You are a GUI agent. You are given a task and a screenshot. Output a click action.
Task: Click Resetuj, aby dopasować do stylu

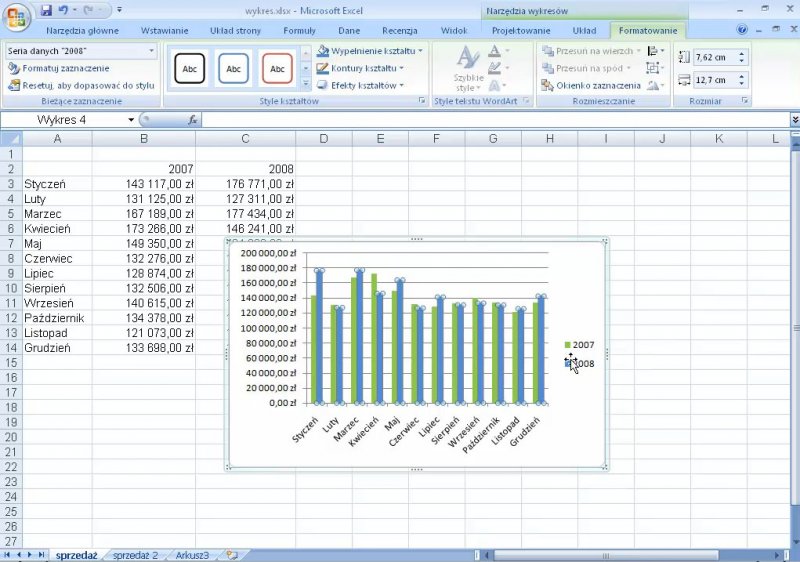(80, 86)
